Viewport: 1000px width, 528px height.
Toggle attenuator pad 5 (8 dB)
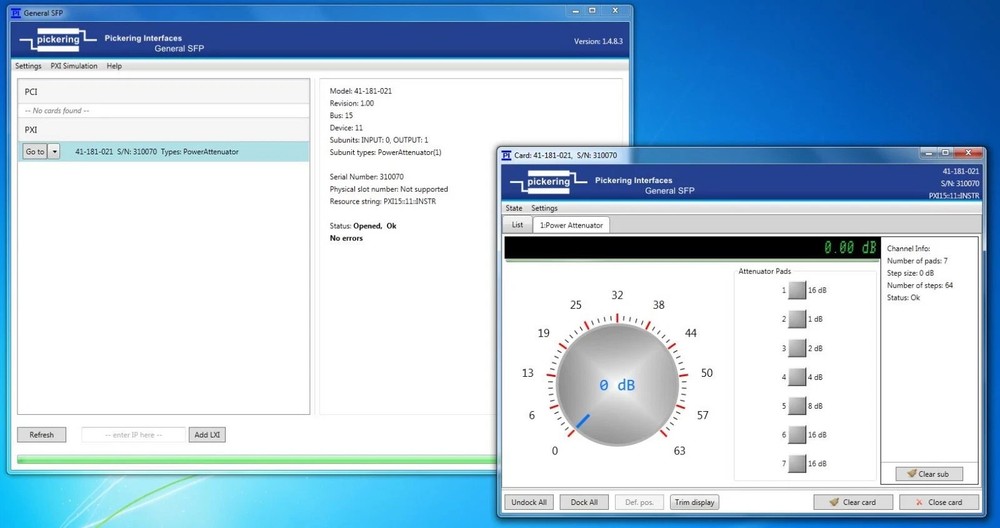pos(797,406)
